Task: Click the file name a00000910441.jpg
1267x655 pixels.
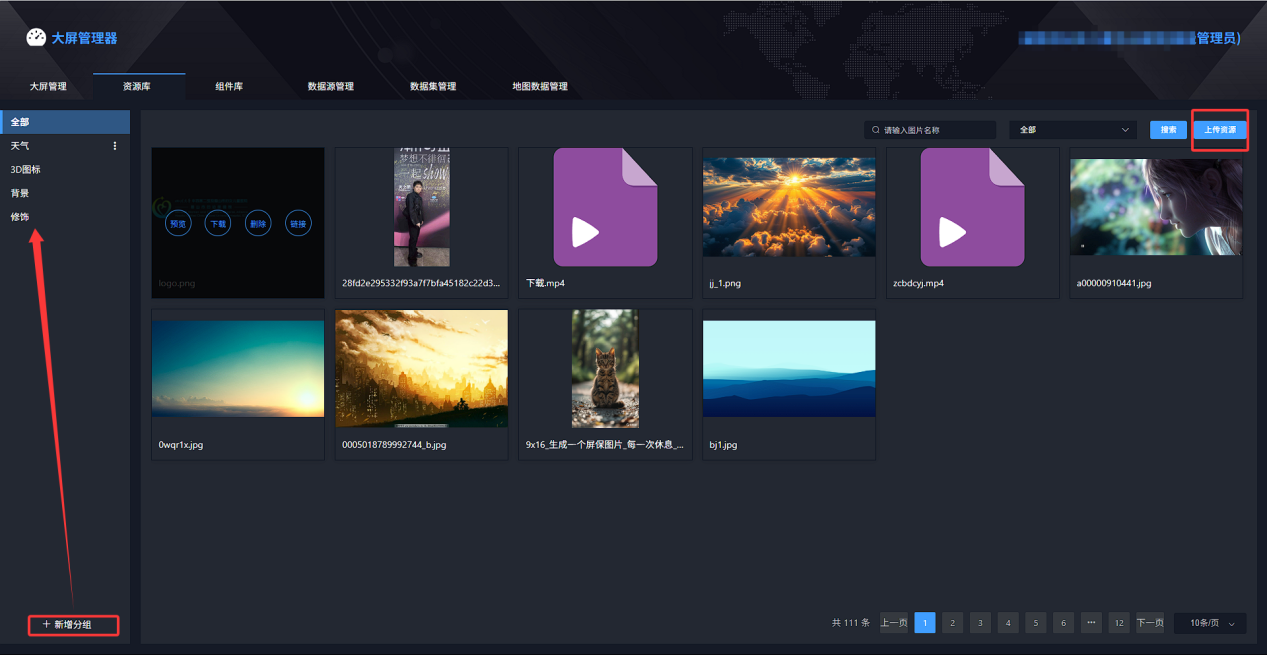Action: pos(1114,284)
